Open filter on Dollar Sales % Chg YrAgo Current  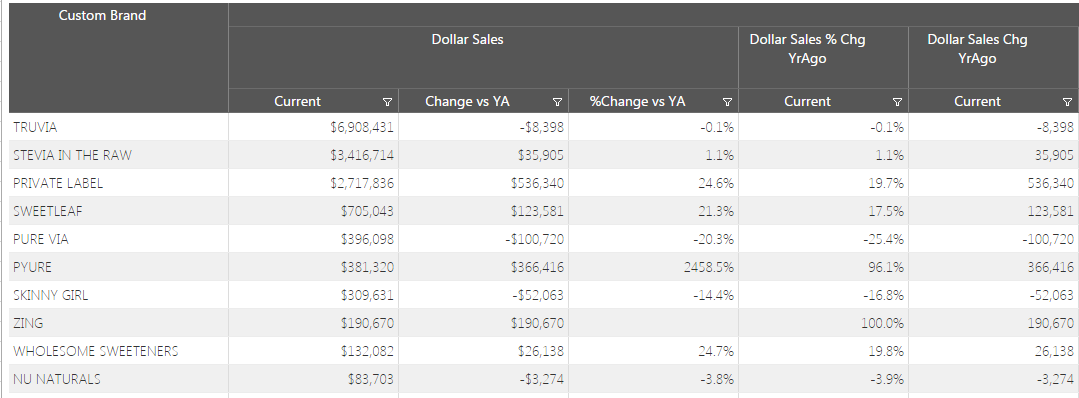897,102
